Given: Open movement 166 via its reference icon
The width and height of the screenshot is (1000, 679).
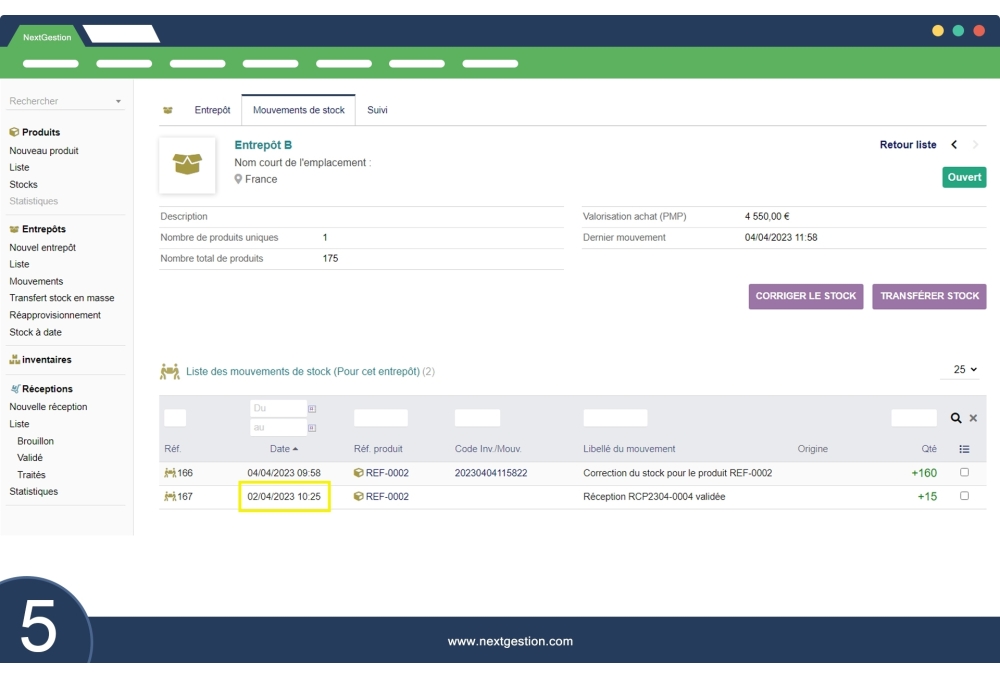Looking at the screenshot, I should coord(170,473).
